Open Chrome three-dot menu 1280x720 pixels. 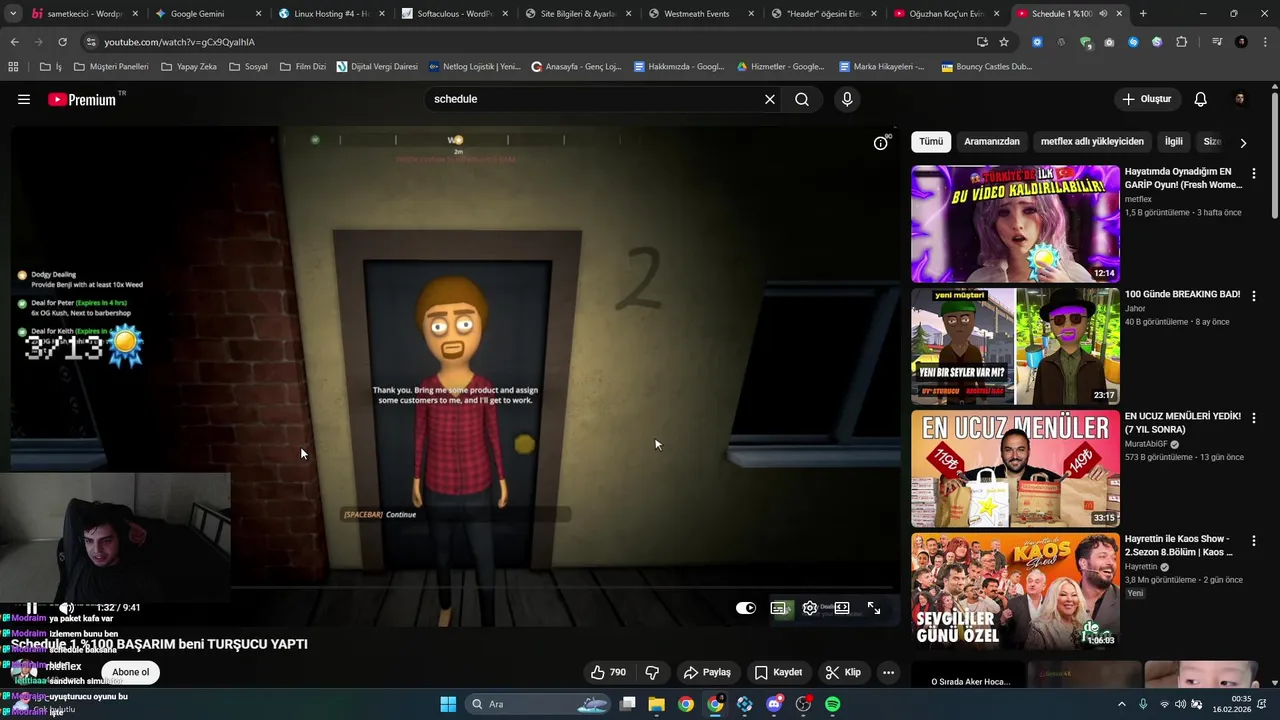click(1265, 42)
